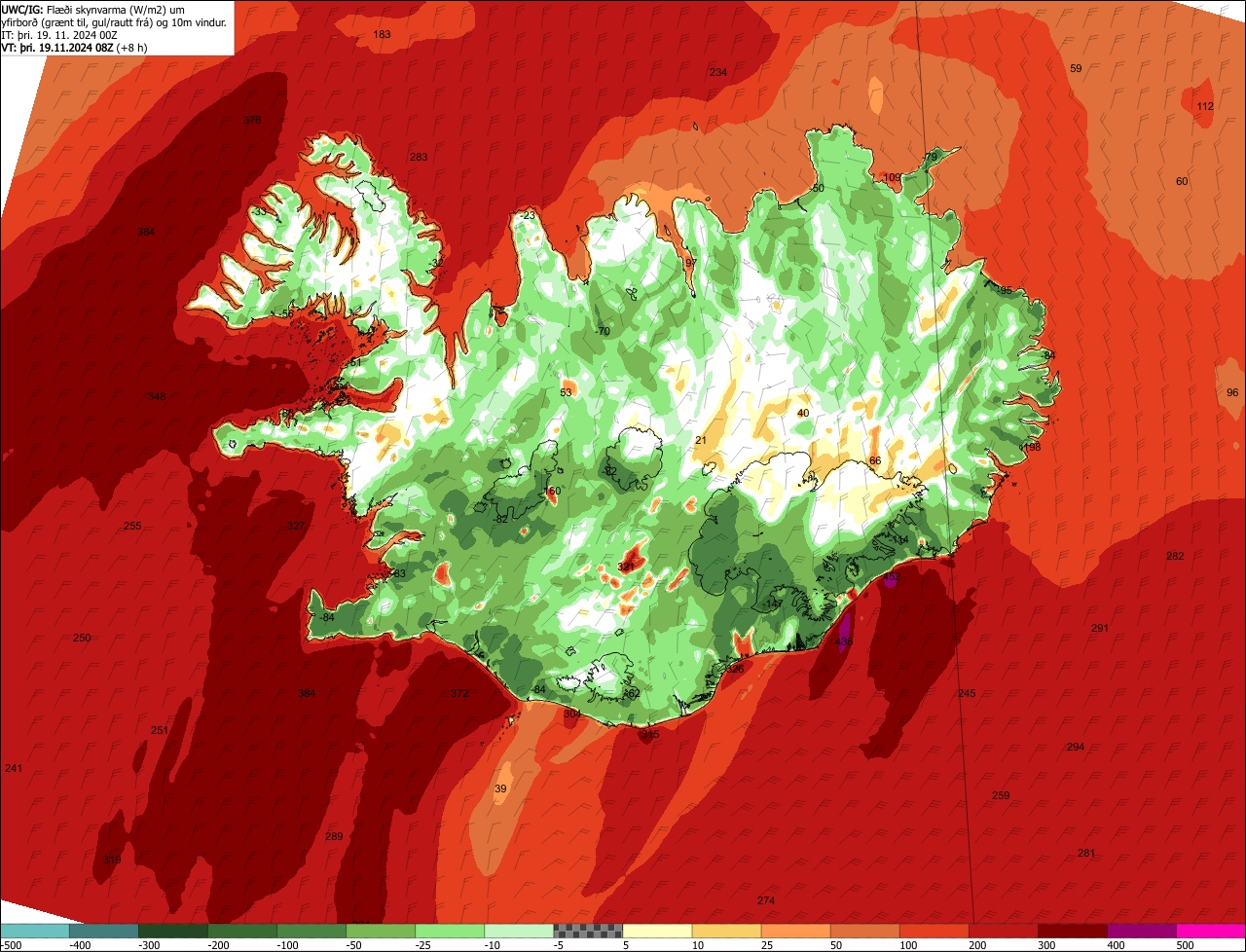Select the green legend swatch between -200 and -100

242,931
